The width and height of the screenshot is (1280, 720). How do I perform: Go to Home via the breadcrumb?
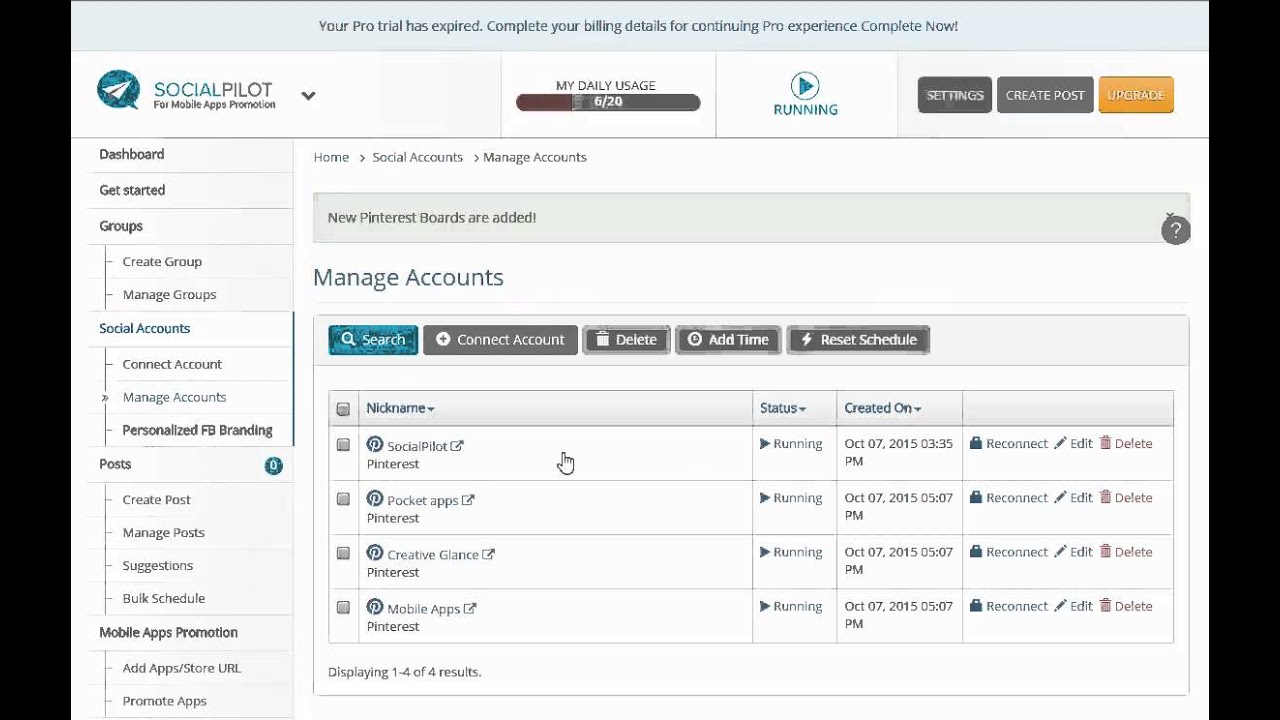[x=331, y=157]
